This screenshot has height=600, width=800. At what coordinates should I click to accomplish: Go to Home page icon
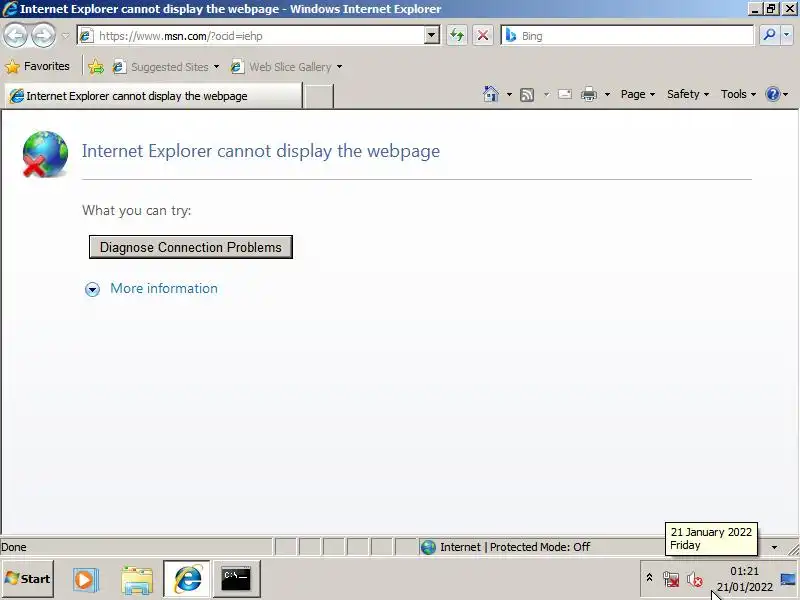tap(490, 94)
